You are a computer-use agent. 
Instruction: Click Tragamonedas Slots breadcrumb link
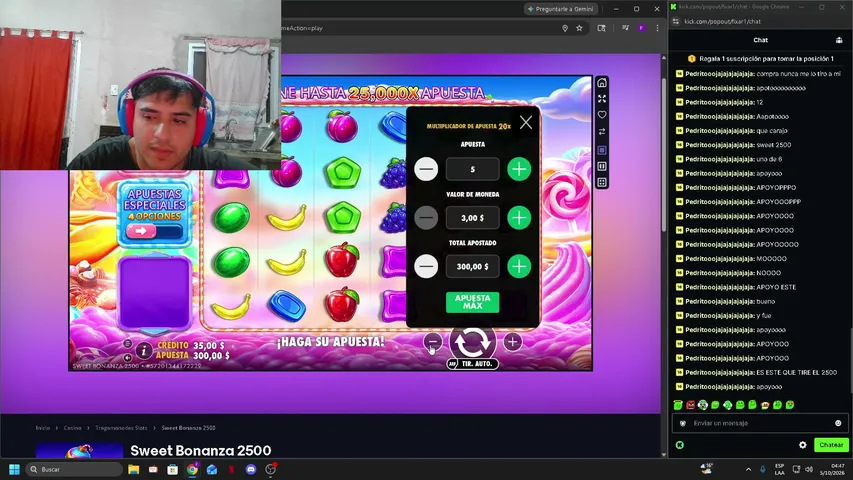(121, 428)
